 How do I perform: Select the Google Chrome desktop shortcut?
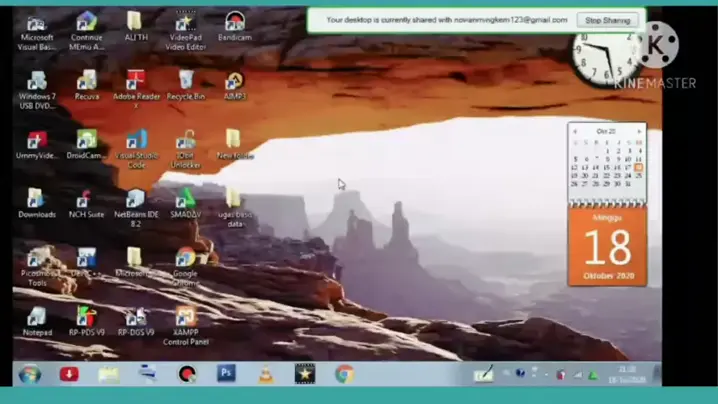coord(185,259)
